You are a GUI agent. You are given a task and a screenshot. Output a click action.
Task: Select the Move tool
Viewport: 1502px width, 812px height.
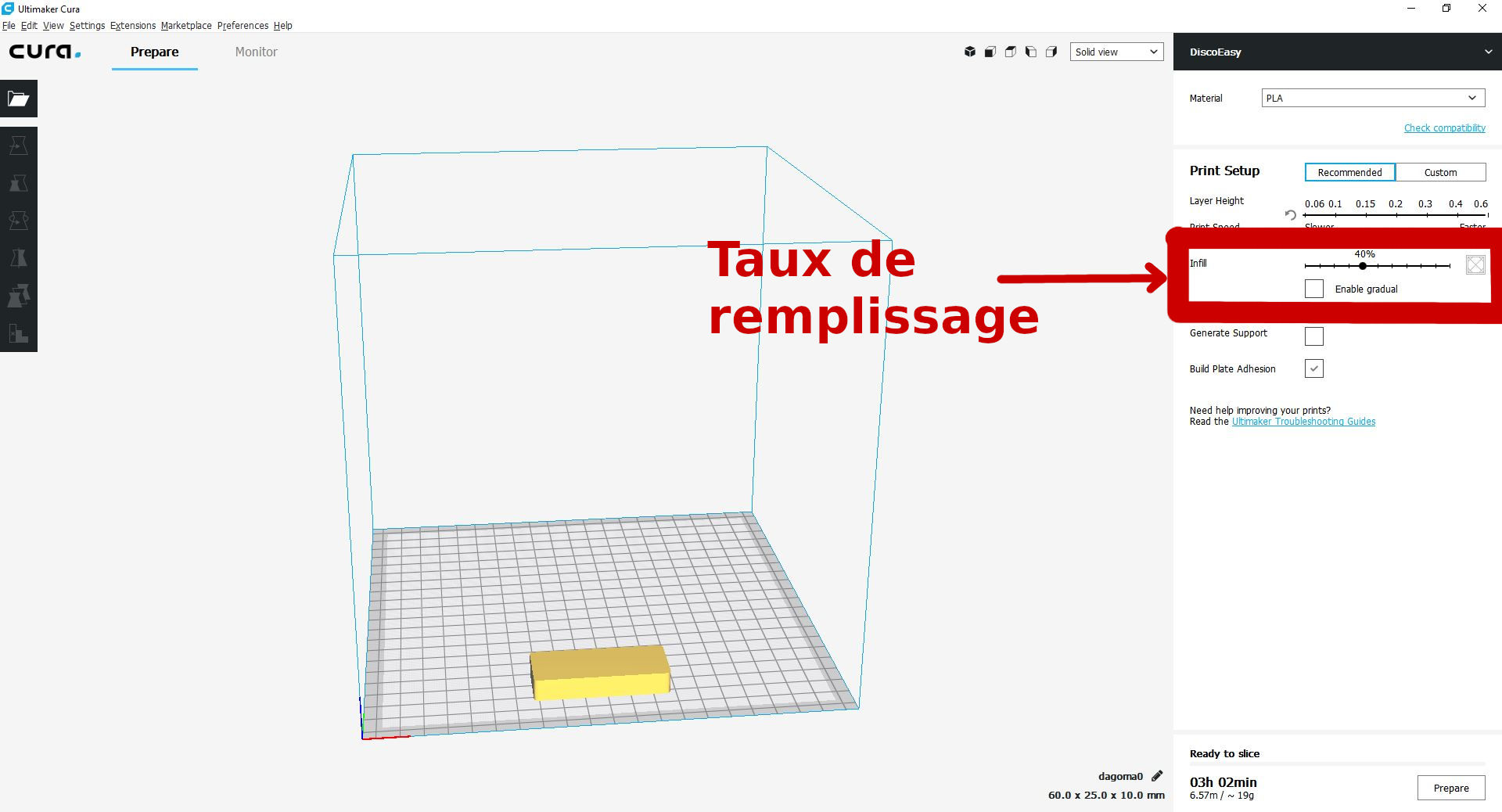pyautogui.click(x=19, y=146)
